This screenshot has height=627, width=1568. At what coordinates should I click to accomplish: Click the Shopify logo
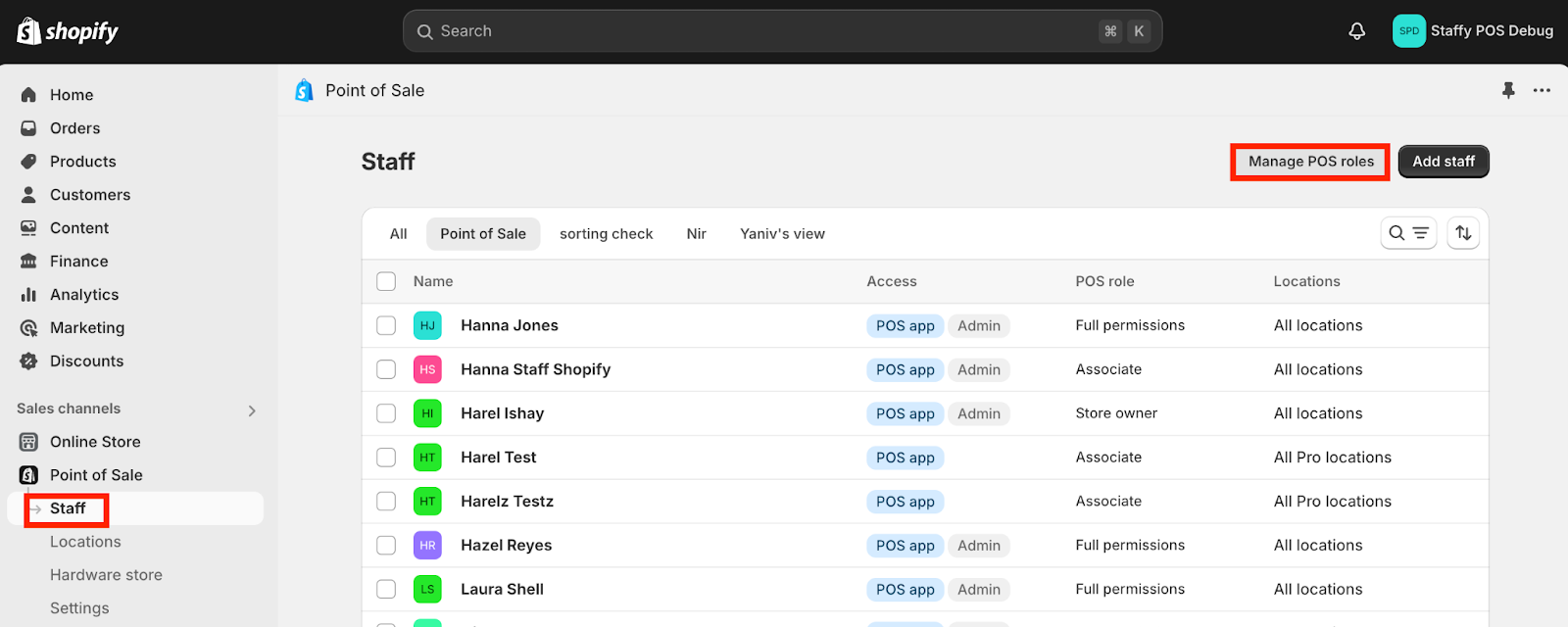coord(68,31)
